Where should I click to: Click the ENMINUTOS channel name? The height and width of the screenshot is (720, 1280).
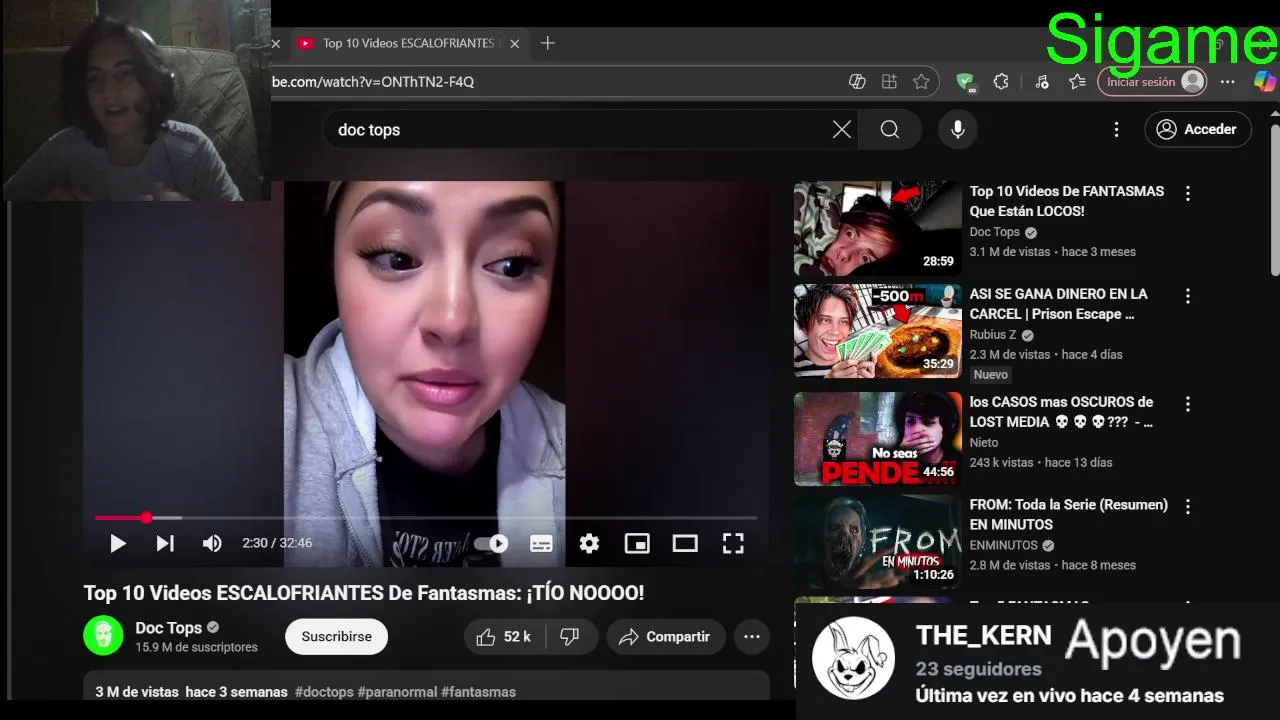tap(1004, 545)
